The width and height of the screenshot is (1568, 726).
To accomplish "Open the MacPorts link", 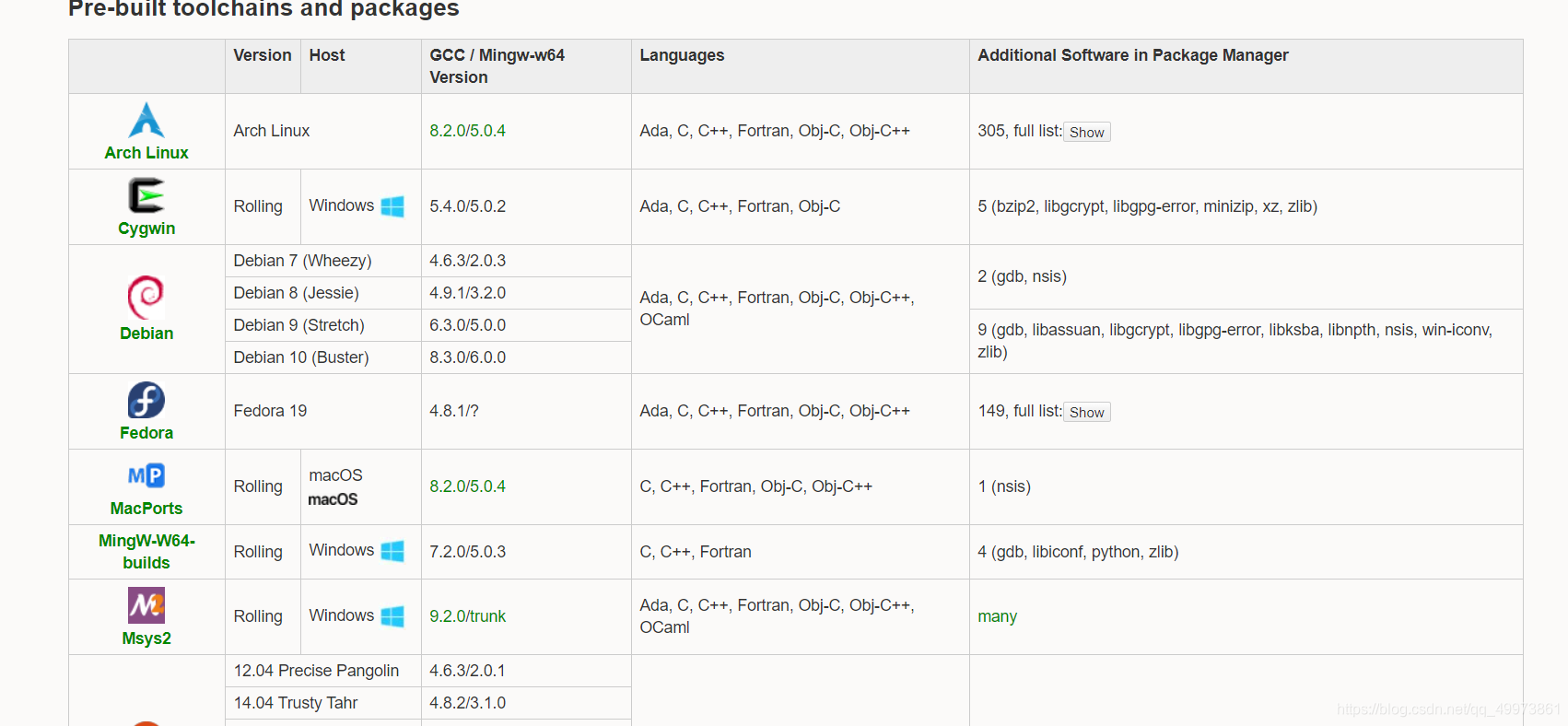I will [146, 509].
